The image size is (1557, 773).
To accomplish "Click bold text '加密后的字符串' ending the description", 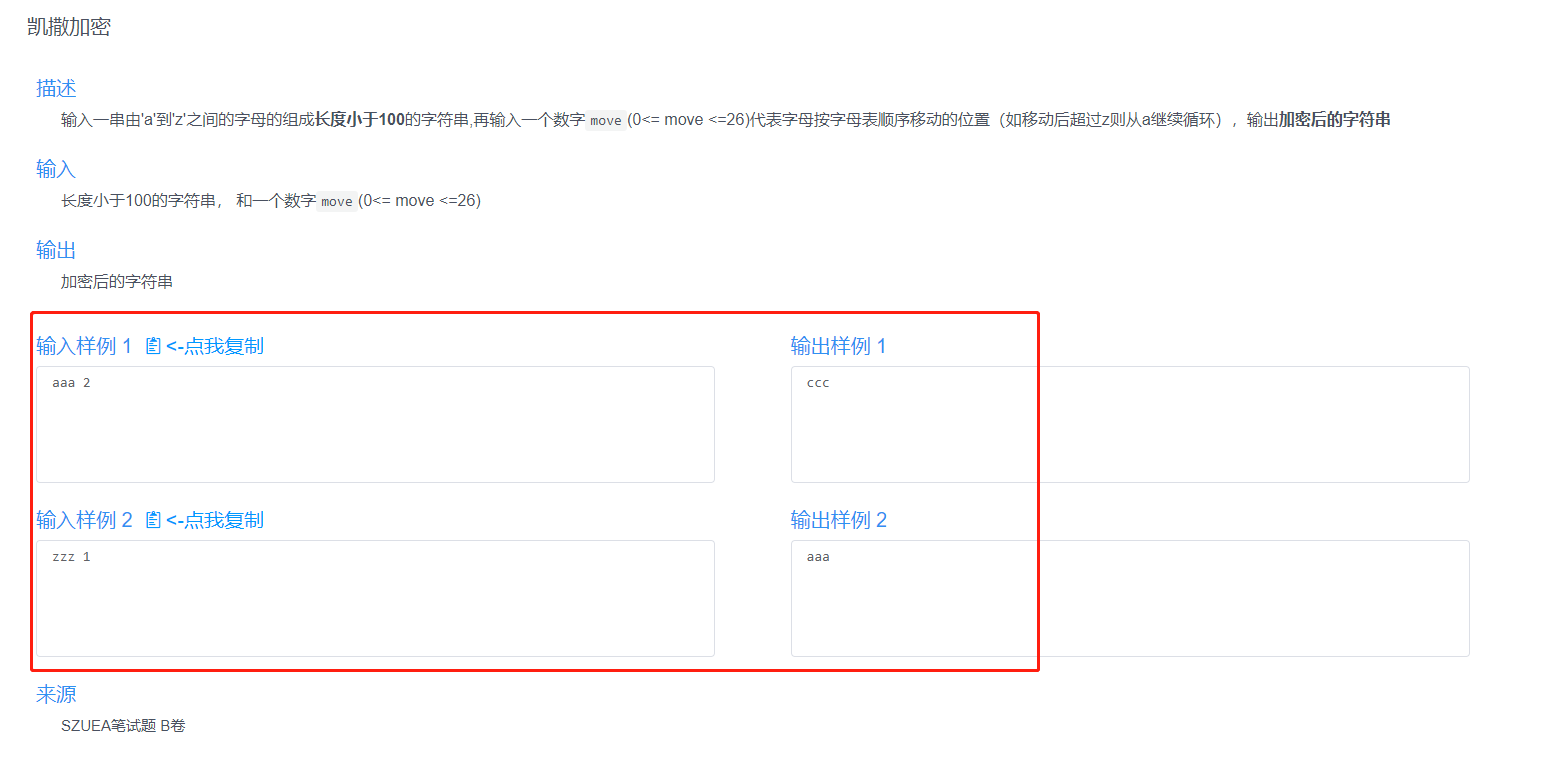I will [x=1335, y=120].
